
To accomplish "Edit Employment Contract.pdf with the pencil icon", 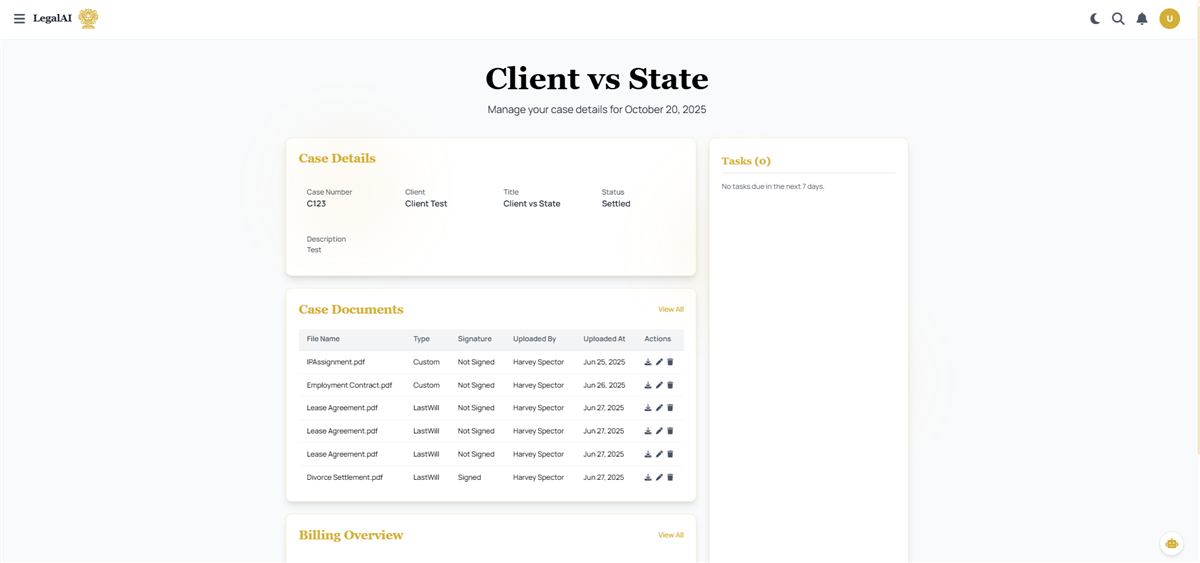I will pos(659,385).
